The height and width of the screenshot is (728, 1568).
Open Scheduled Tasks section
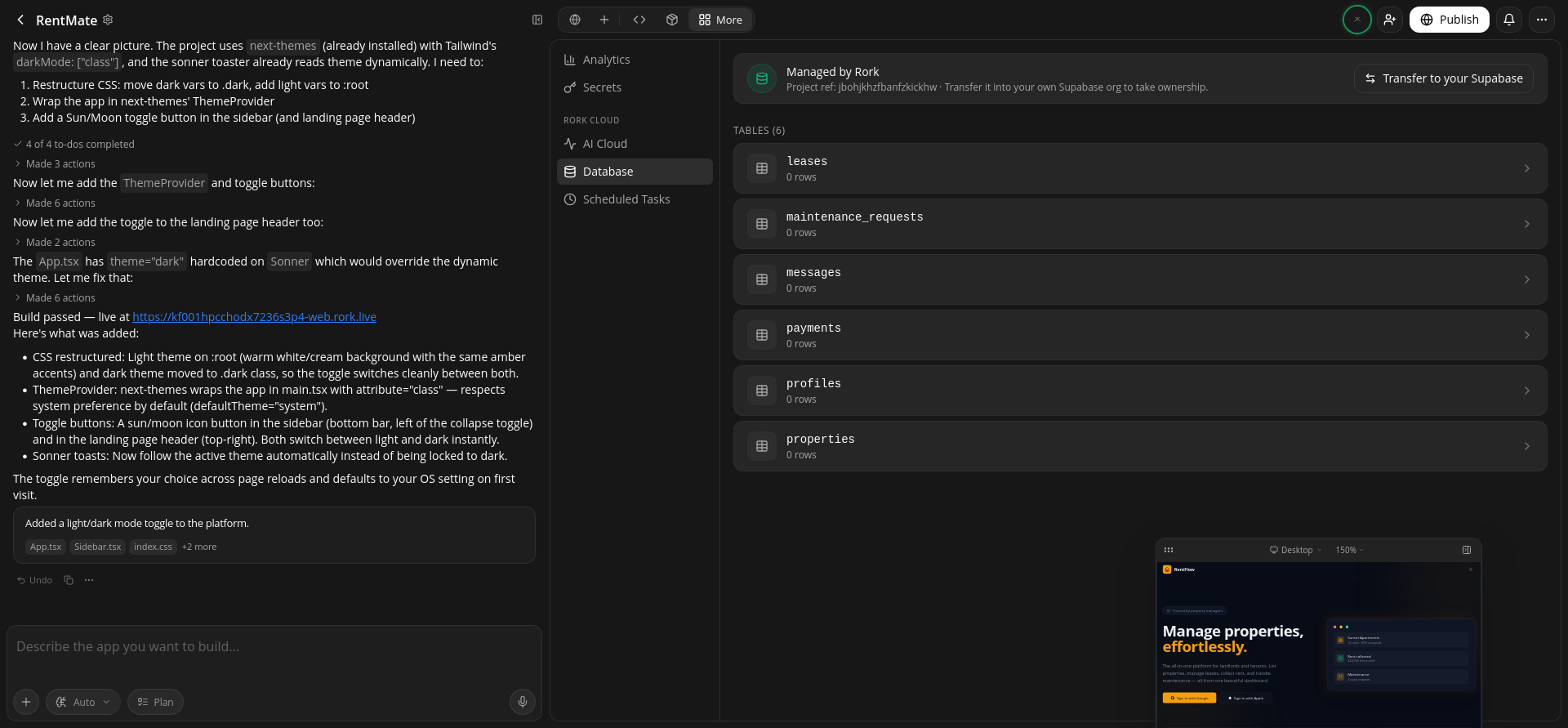click(635, 199)
